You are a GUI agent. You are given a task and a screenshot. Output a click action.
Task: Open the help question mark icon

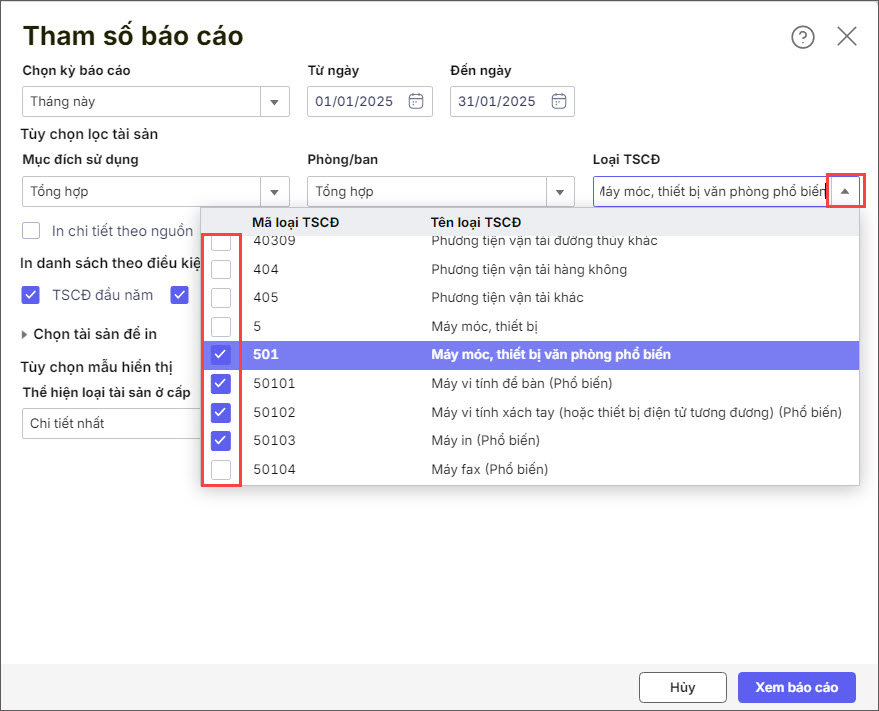802,37
